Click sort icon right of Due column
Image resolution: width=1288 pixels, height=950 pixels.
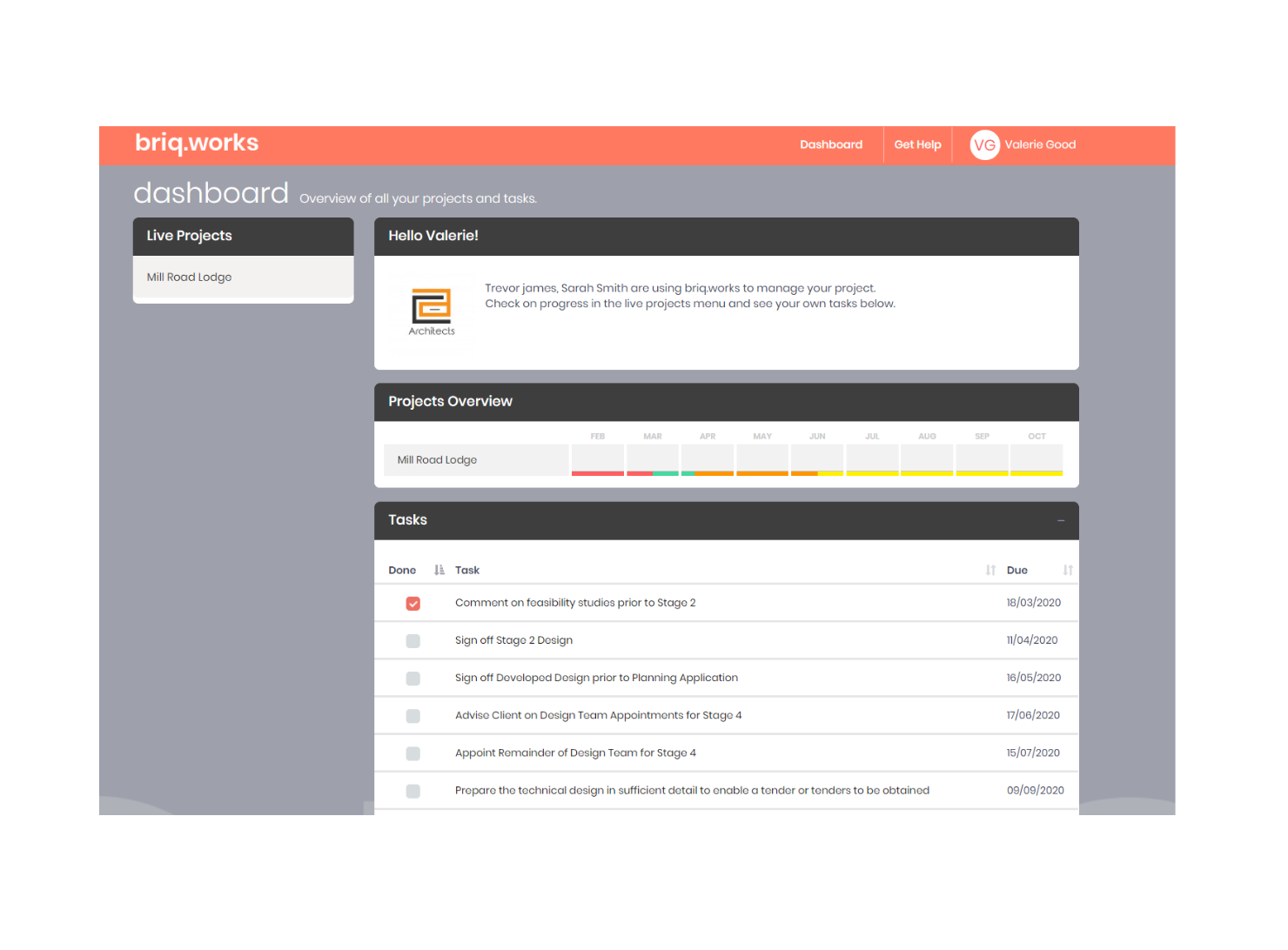[1068, 570]
